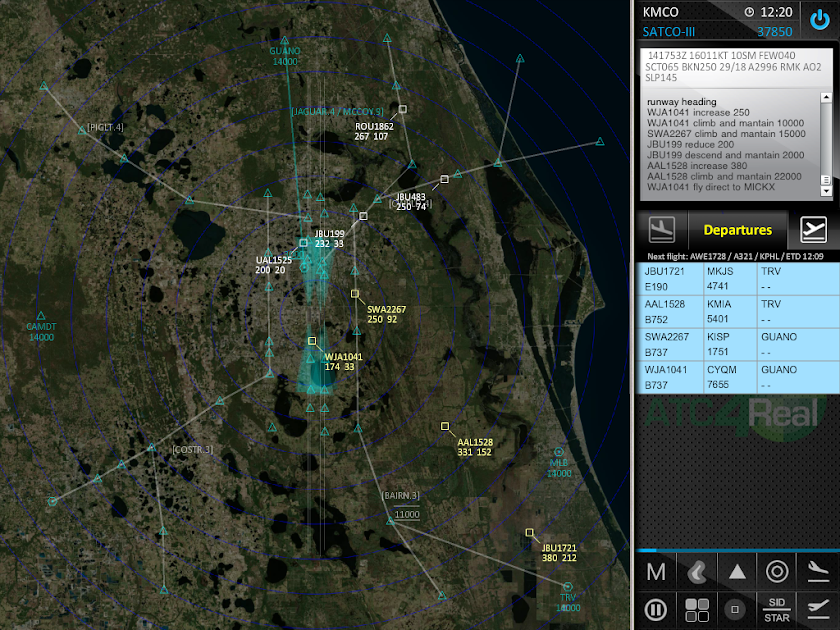Click down arrow of message log scrollbar
Viewport: 840px width, 630px height.
click(826, 191)
